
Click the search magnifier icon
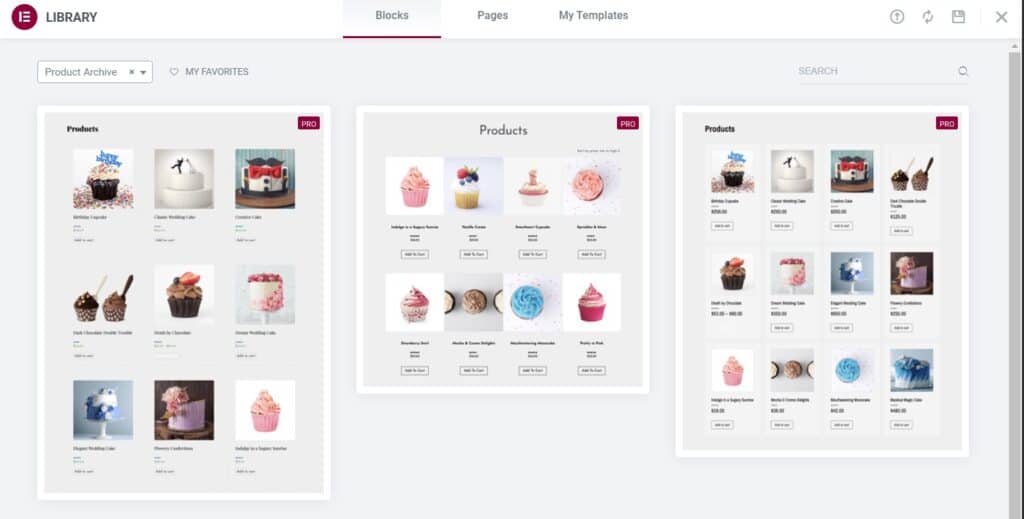[963, 71]
